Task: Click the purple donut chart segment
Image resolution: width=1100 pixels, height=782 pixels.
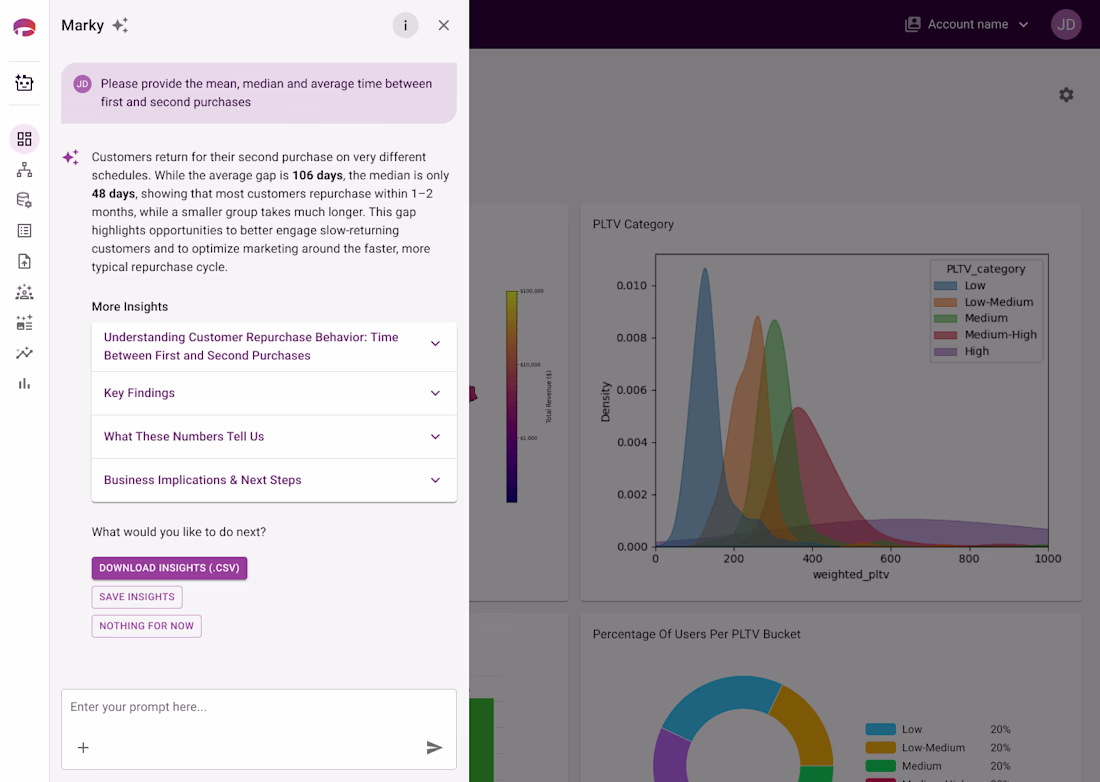Action: pyautogui.click(x=669, y=757)
